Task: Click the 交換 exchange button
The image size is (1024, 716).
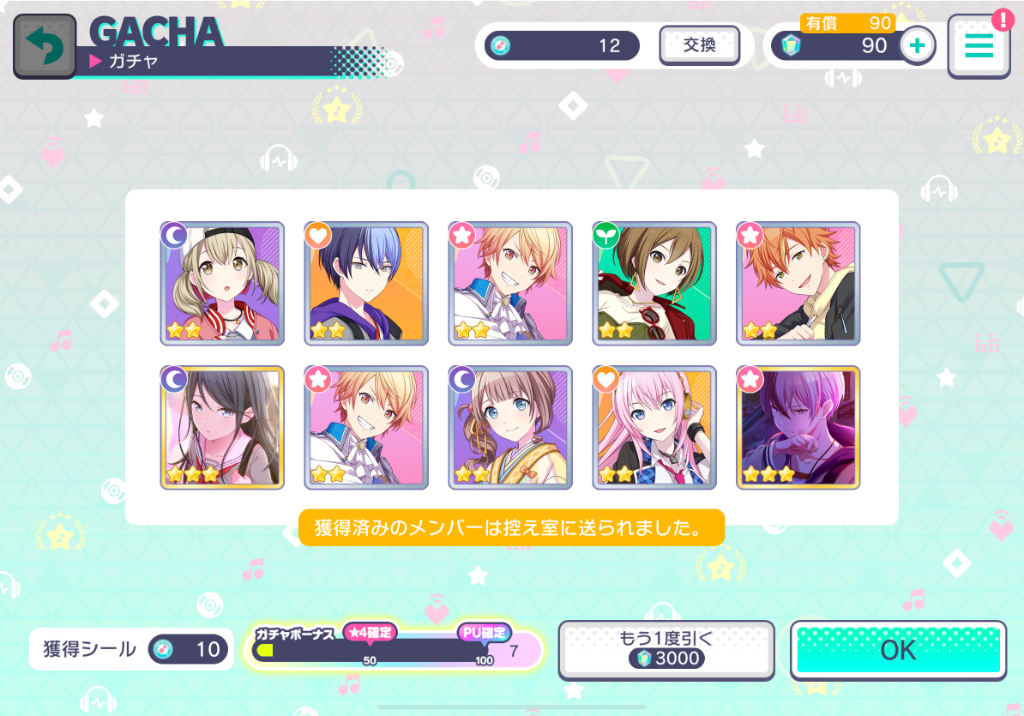Action: click(x=699, y=45)
